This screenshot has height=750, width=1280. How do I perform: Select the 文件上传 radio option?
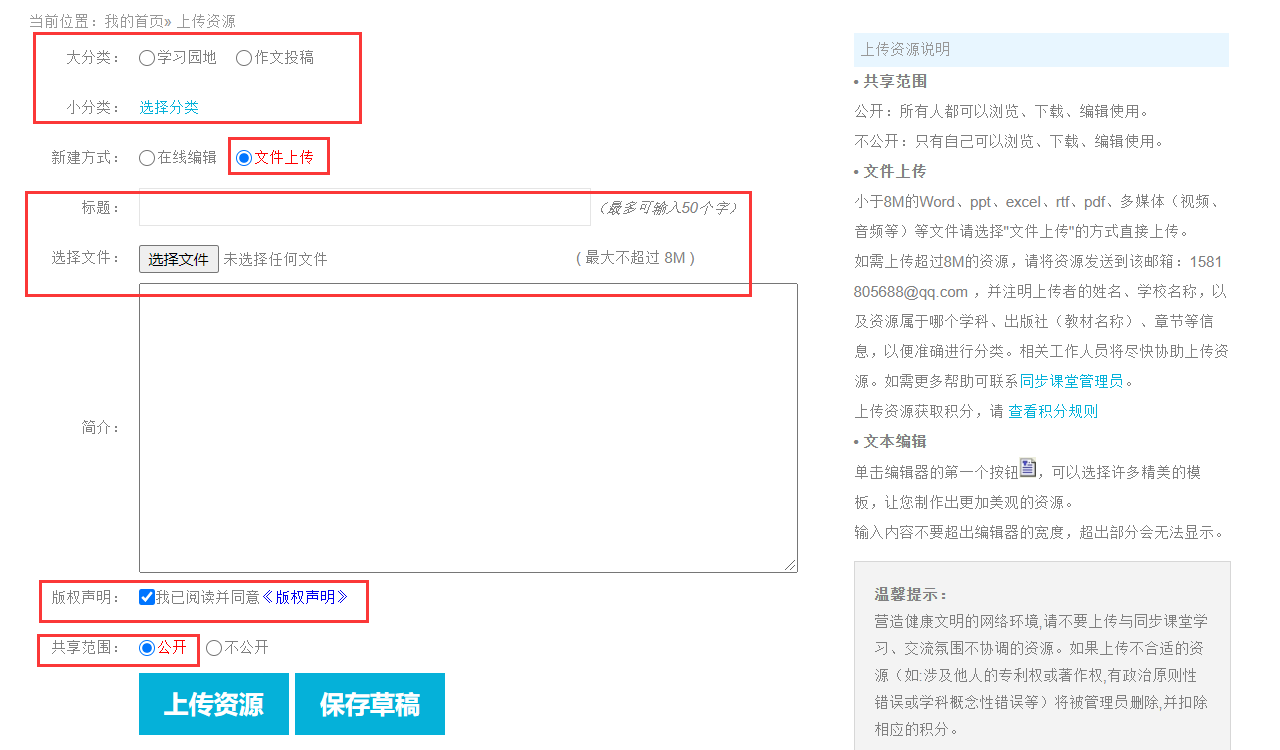click(244, 158)
